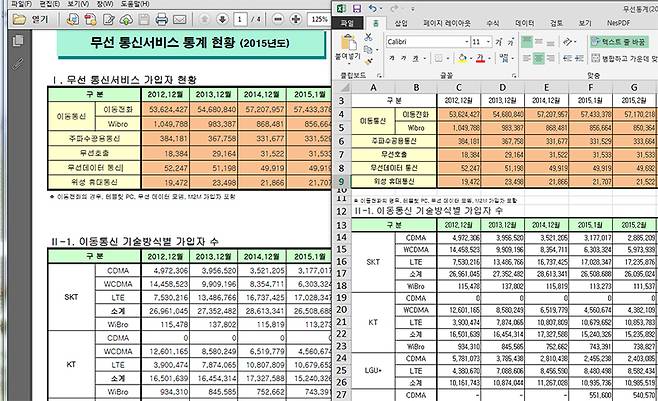This screenshot has width=658, height=401.
Task: Click the format painter brush icon
Action: (x=368, y=62)
